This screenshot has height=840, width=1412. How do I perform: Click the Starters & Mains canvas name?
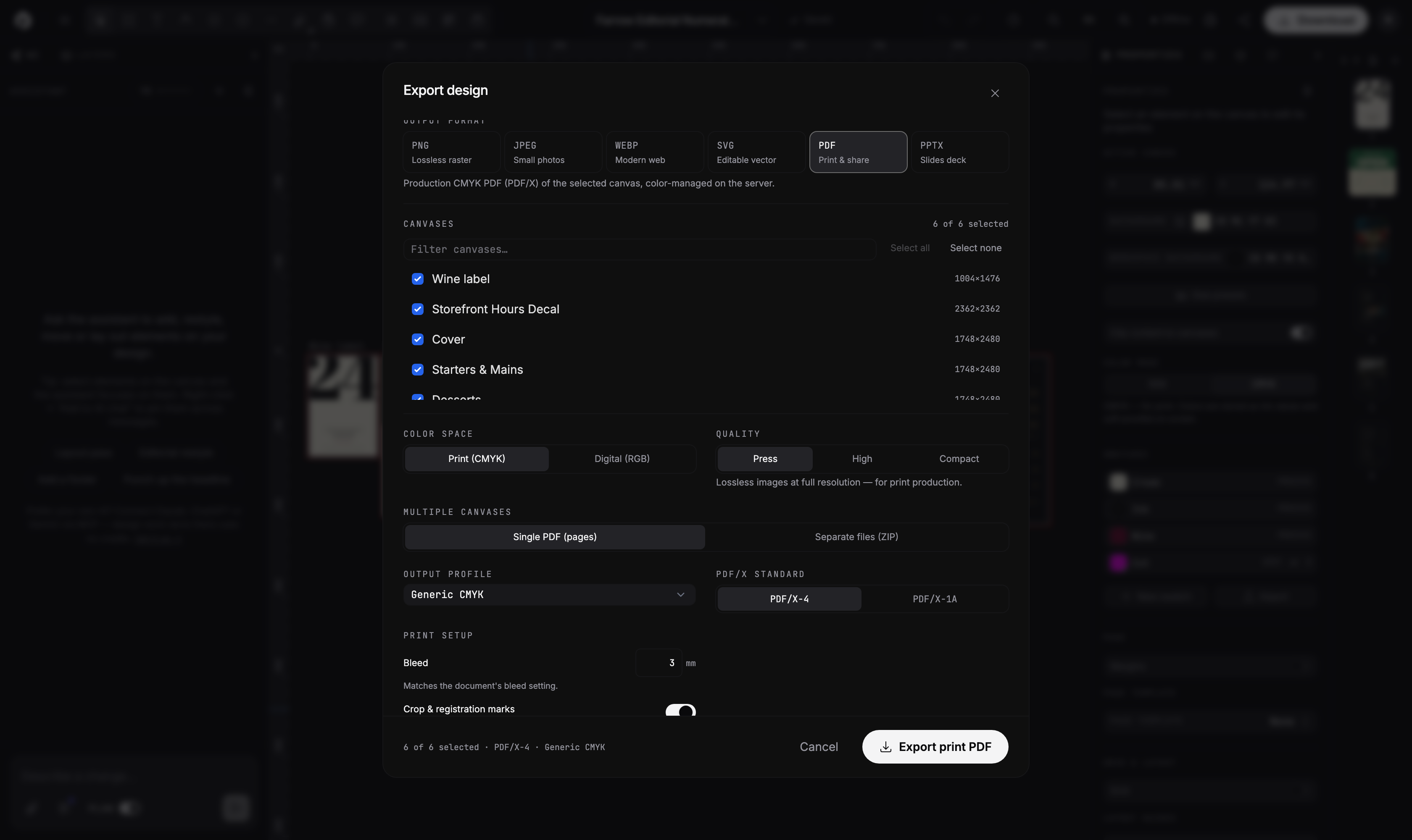(477, 370)
